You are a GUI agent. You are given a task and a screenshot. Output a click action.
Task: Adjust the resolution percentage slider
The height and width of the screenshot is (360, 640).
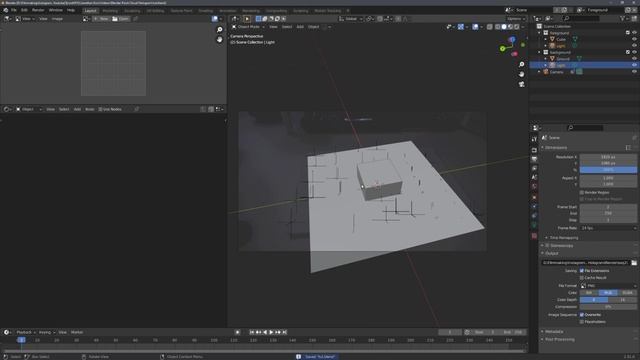608,170
